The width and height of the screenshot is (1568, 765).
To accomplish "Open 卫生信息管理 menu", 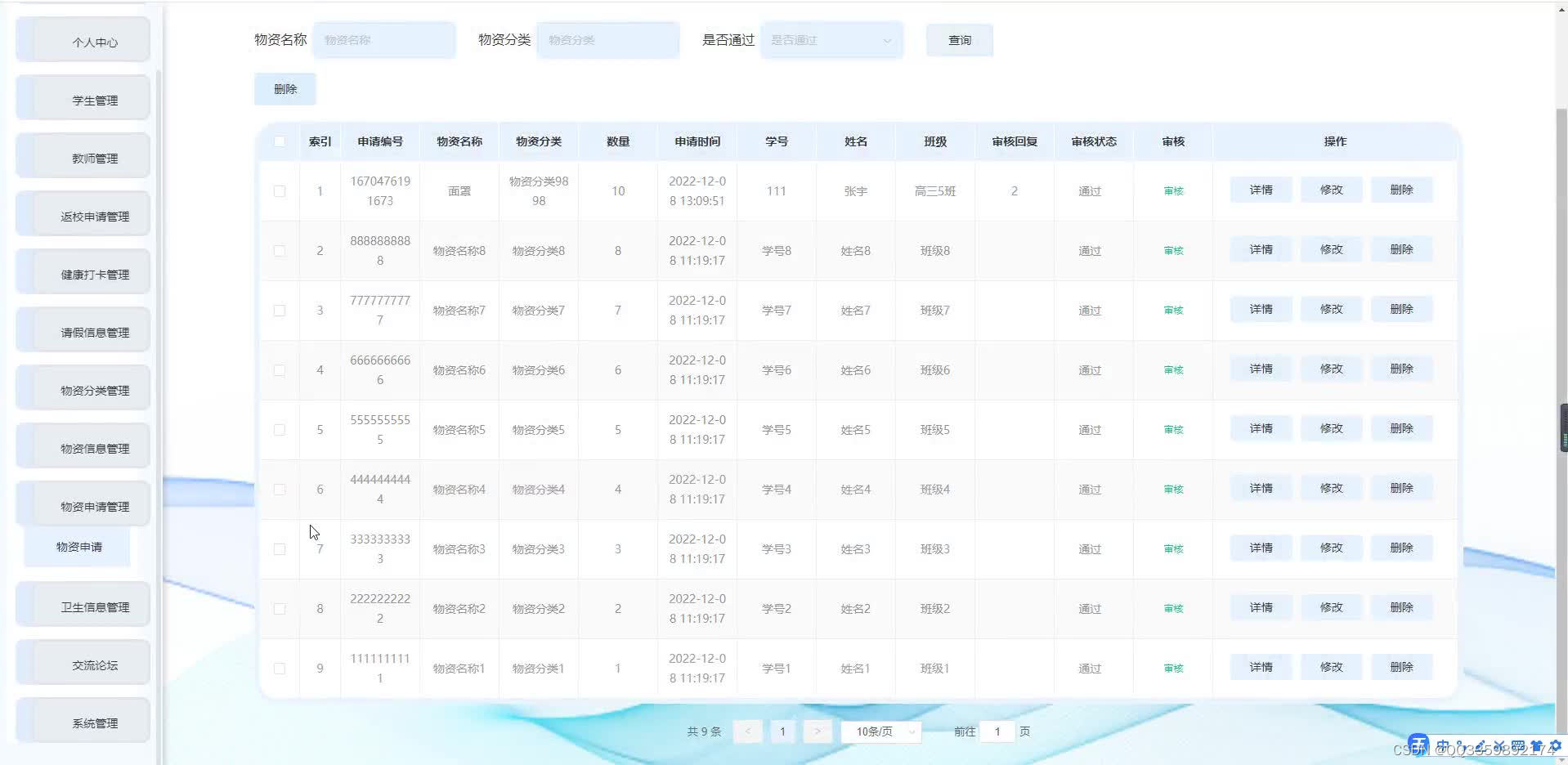I will 83,605.
